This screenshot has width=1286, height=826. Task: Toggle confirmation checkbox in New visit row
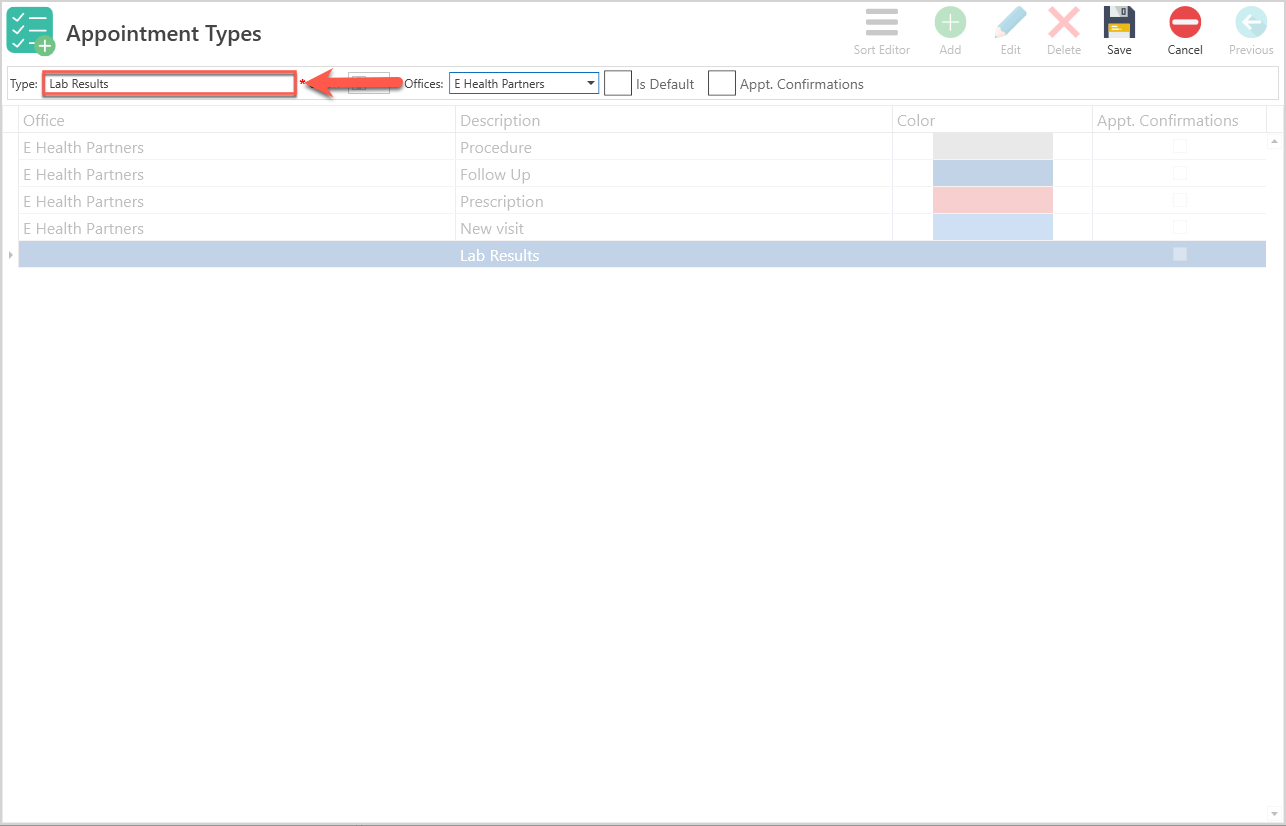(1180, 227)
